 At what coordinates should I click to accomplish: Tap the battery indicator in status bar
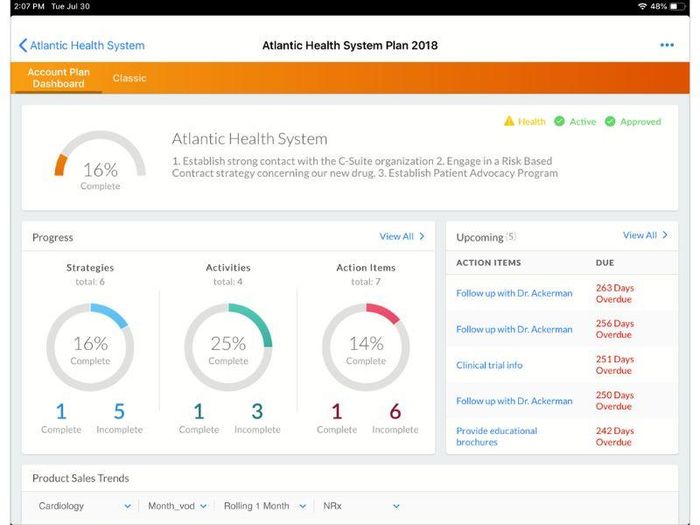click(x=677, y=6)
